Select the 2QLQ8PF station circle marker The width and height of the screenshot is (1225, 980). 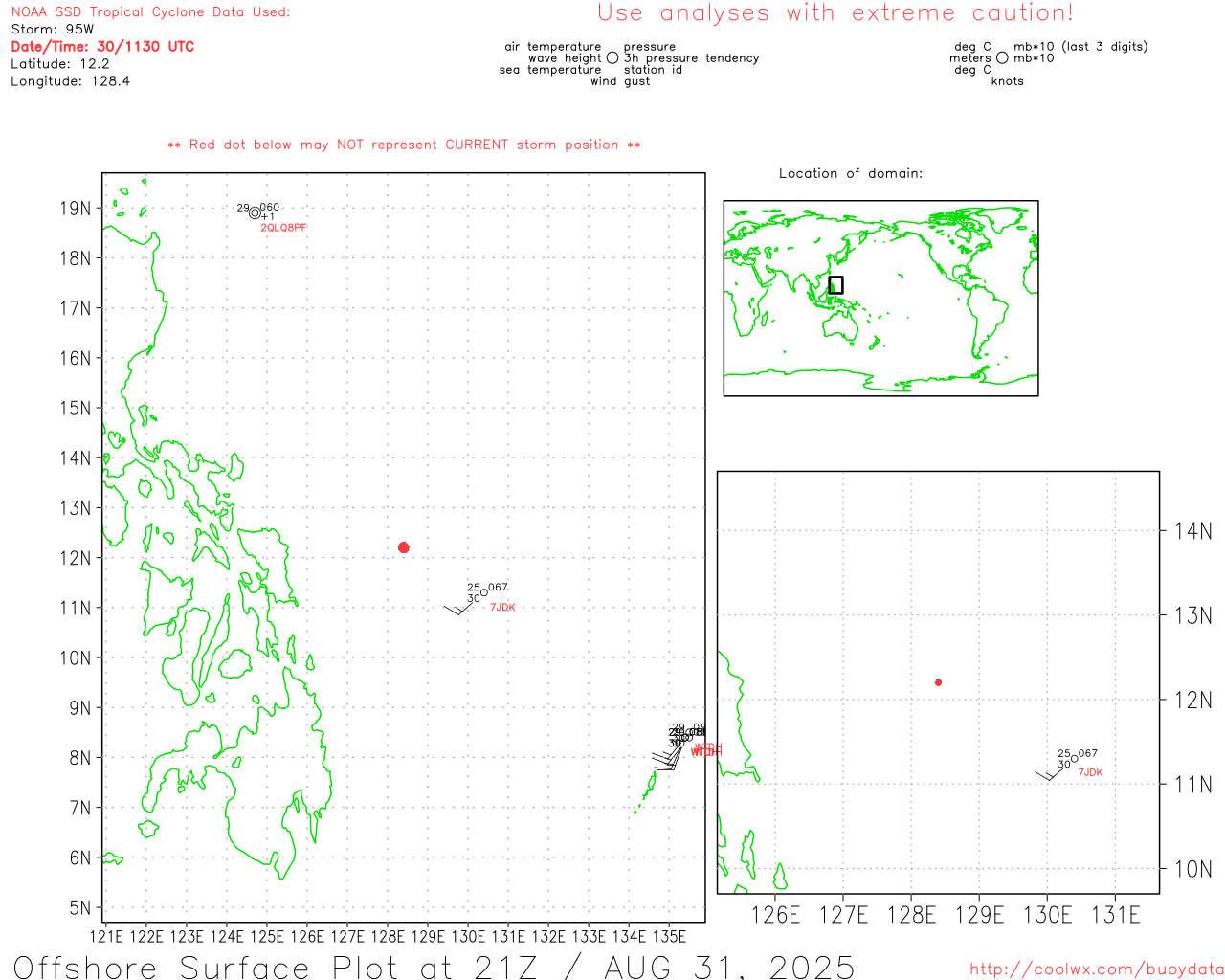pyautogui.click(x=255, y=213)
